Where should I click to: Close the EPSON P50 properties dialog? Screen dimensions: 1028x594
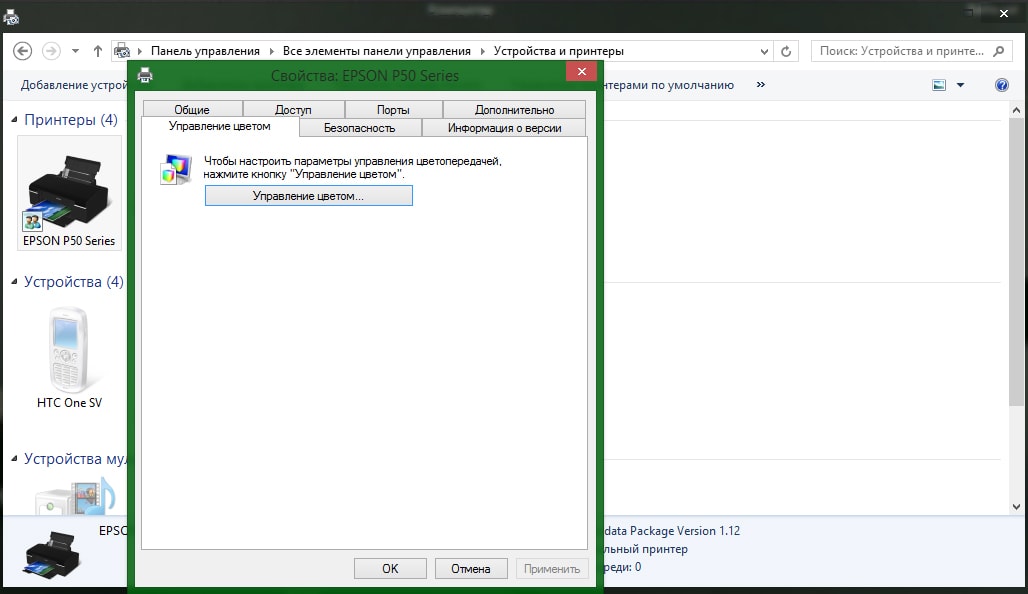pos(582,71)
